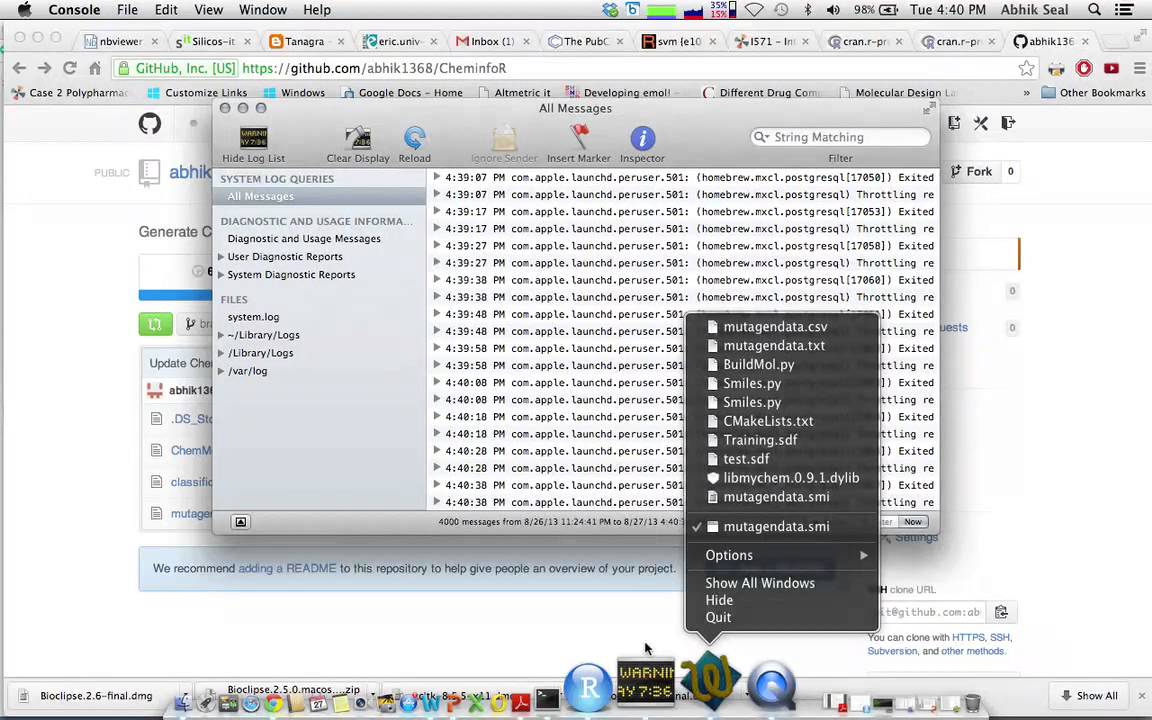This screenshot has width=1152, height=720.
Task: Click the red Adblock extension icon
Action: 1084,68
